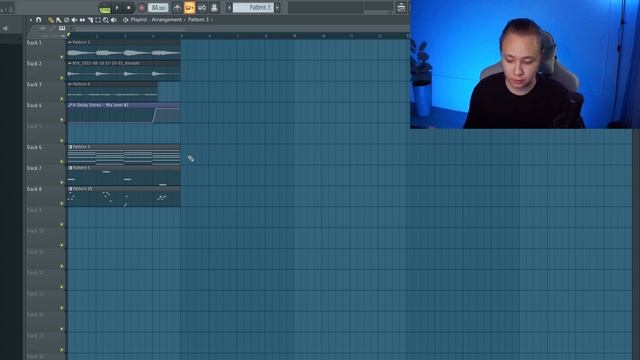Select the Slice tool in playlist toolbar

click(90, 20)
